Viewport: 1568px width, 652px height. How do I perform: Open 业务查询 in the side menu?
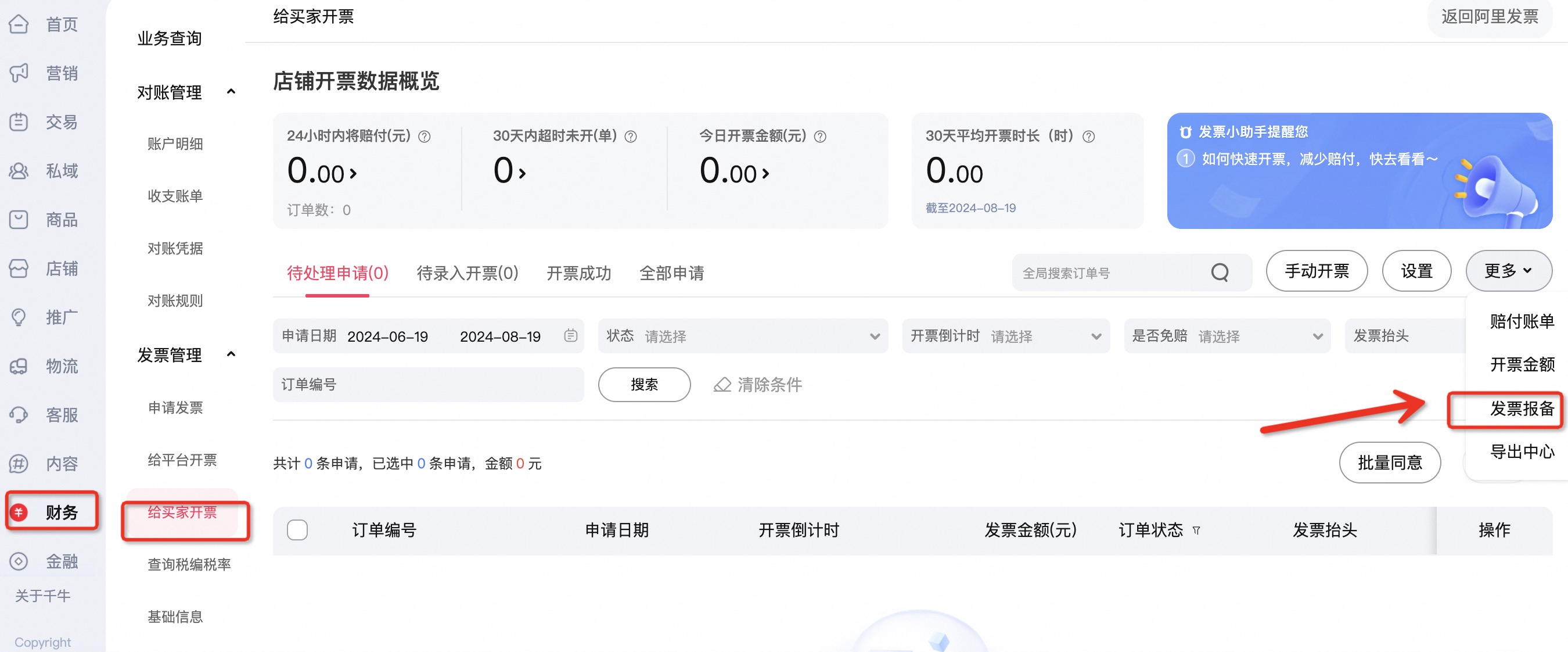[169, 38]
